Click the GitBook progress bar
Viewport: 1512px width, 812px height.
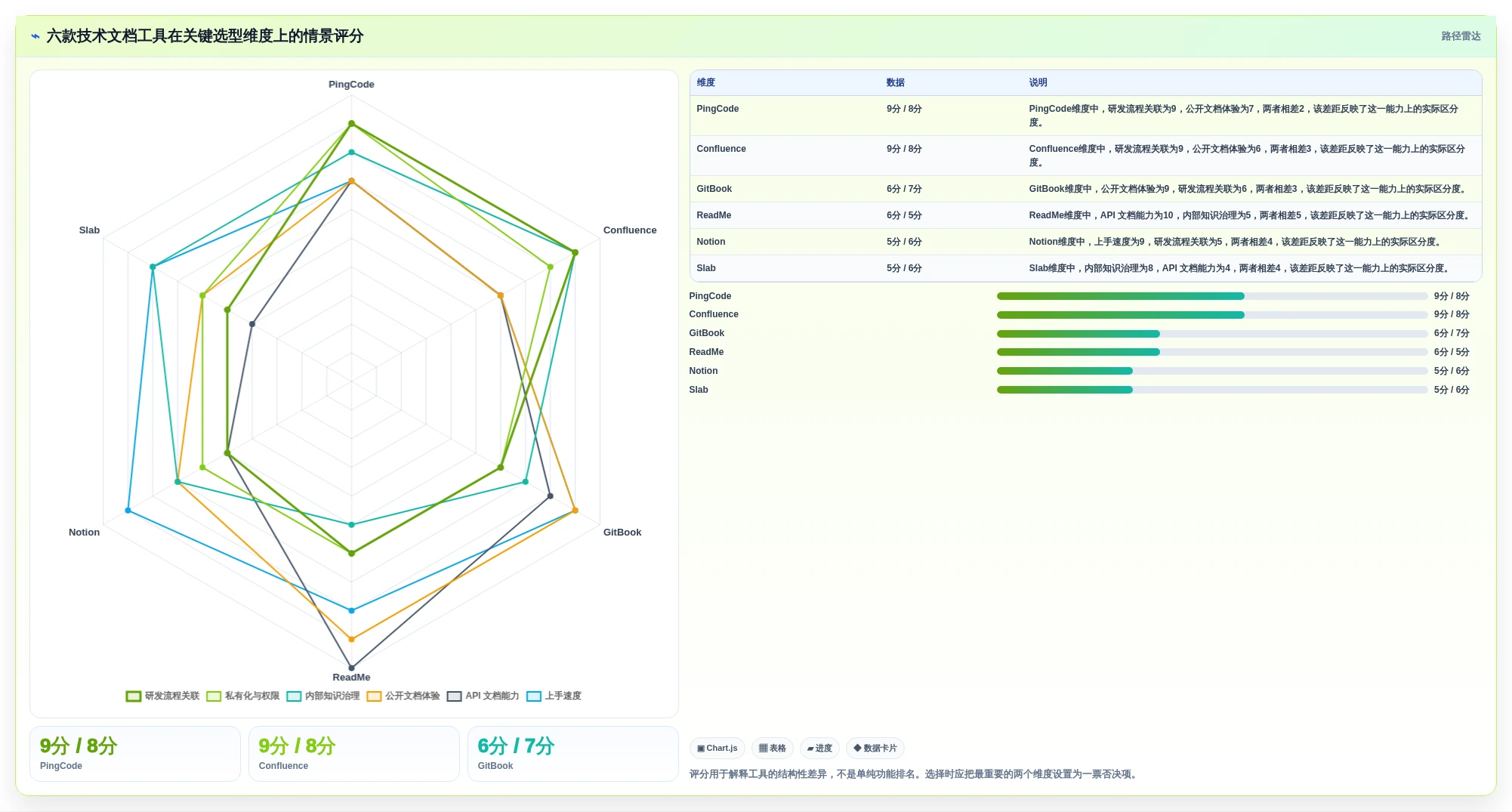coord(1212,334)
